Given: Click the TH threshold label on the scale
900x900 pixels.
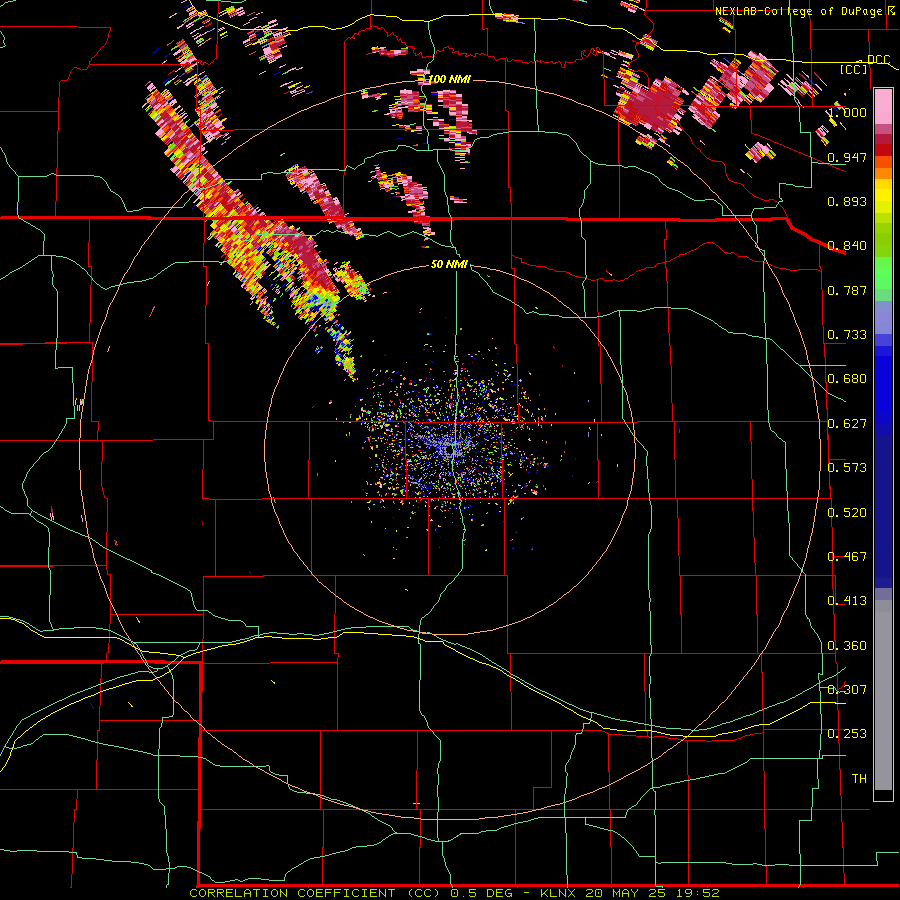Looking at the screenshot, I should pyautogui.click(x=859, y=779).
